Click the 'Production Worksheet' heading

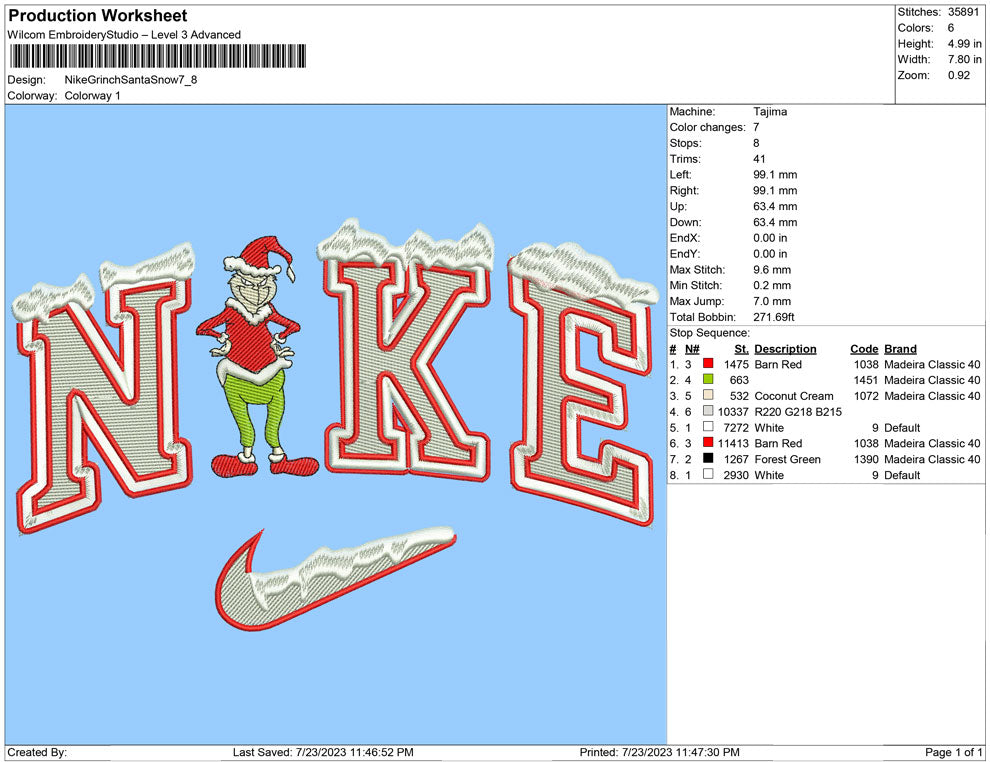(x=98, y=16)
